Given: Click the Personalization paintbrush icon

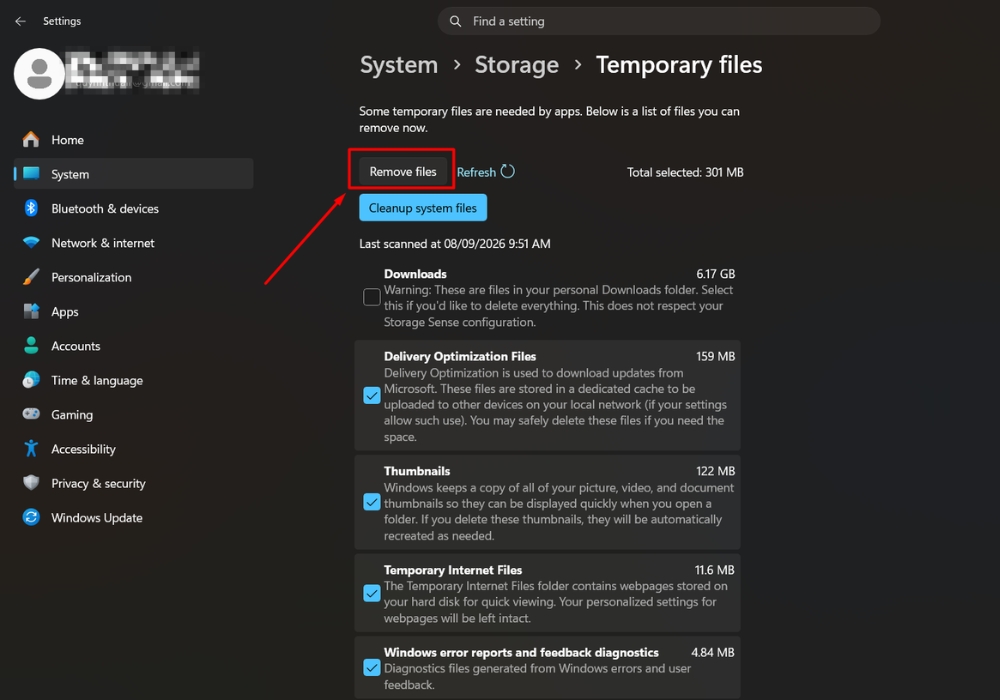Looking at the screenshot, I should tap(31, 277).
